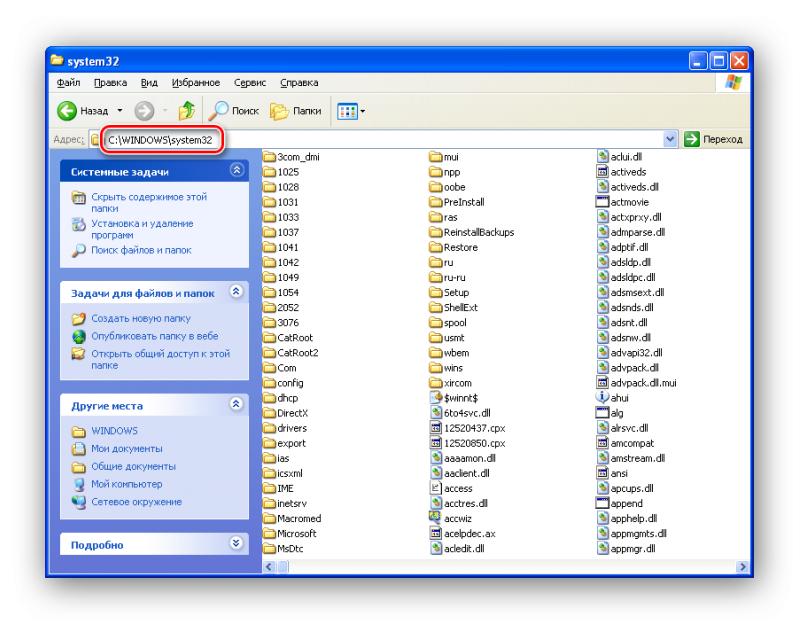Screen dimensions: 800x624
Task: Click Открыть общий доступ link
Action: 161,359
